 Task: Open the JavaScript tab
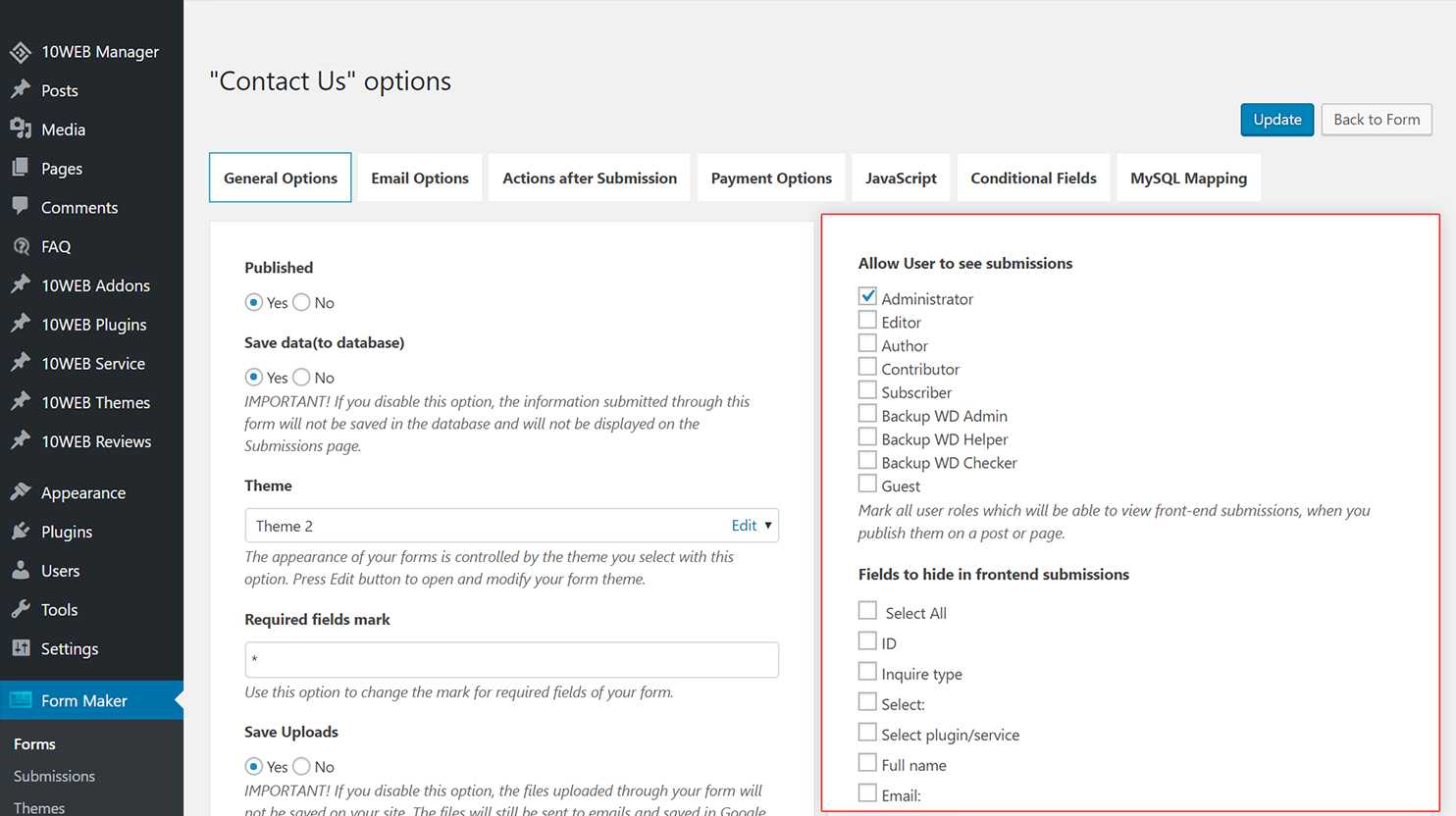pyautogui.click(x=901, y=178)
